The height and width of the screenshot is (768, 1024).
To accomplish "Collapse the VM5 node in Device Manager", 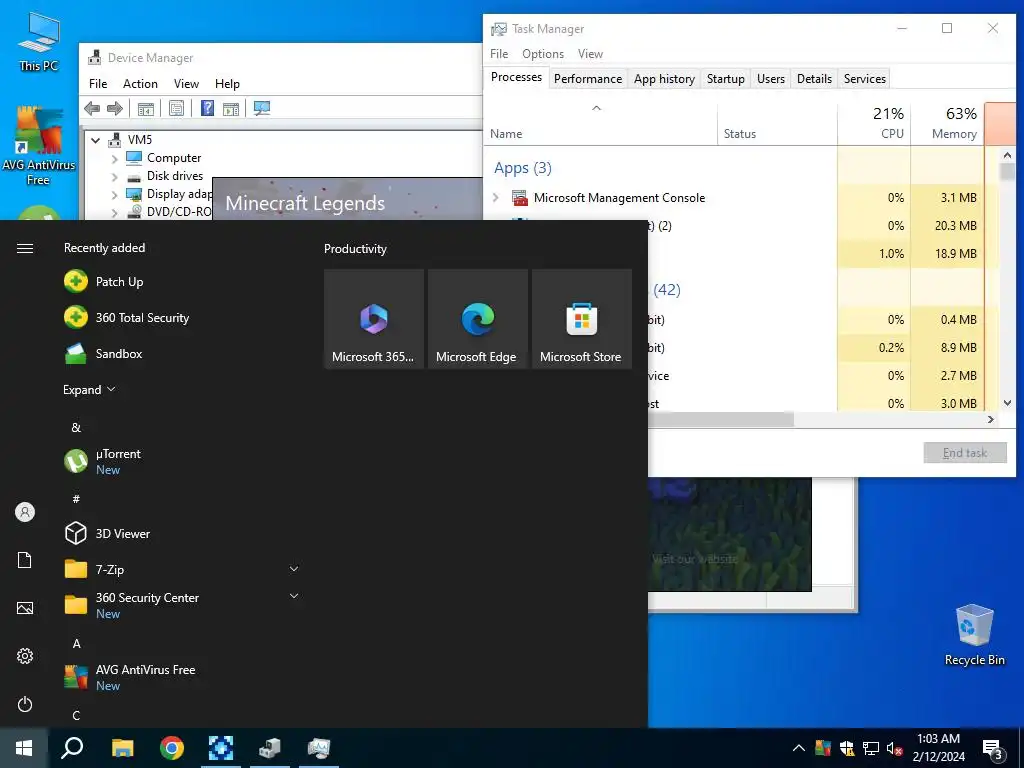I will [96, 140].
